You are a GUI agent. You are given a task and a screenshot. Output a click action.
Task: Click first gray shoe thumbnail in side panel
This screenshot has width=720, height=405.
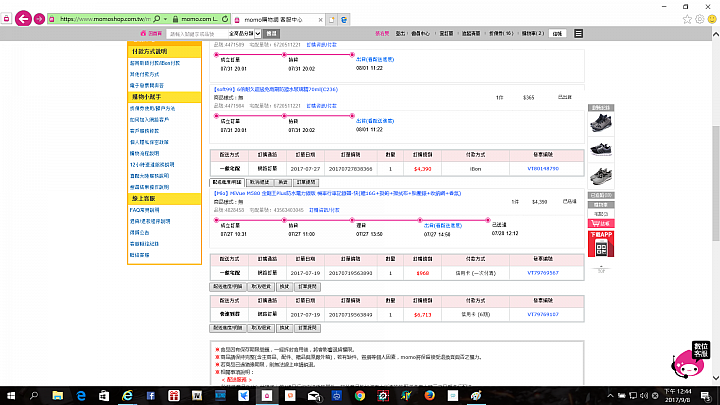coord(601,123)
